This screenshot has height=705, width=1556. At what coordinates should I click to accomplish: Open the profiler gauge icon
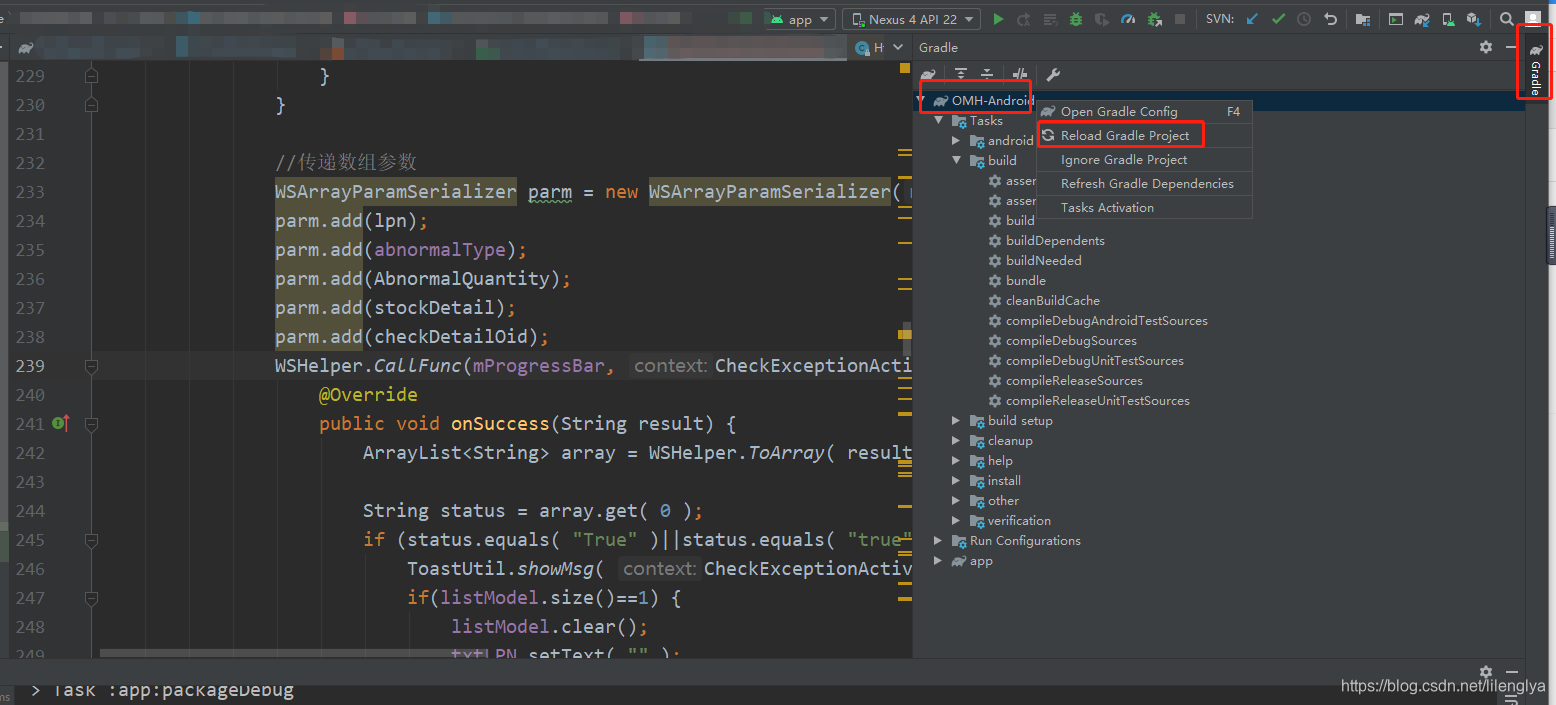(x=1128, y=19)
